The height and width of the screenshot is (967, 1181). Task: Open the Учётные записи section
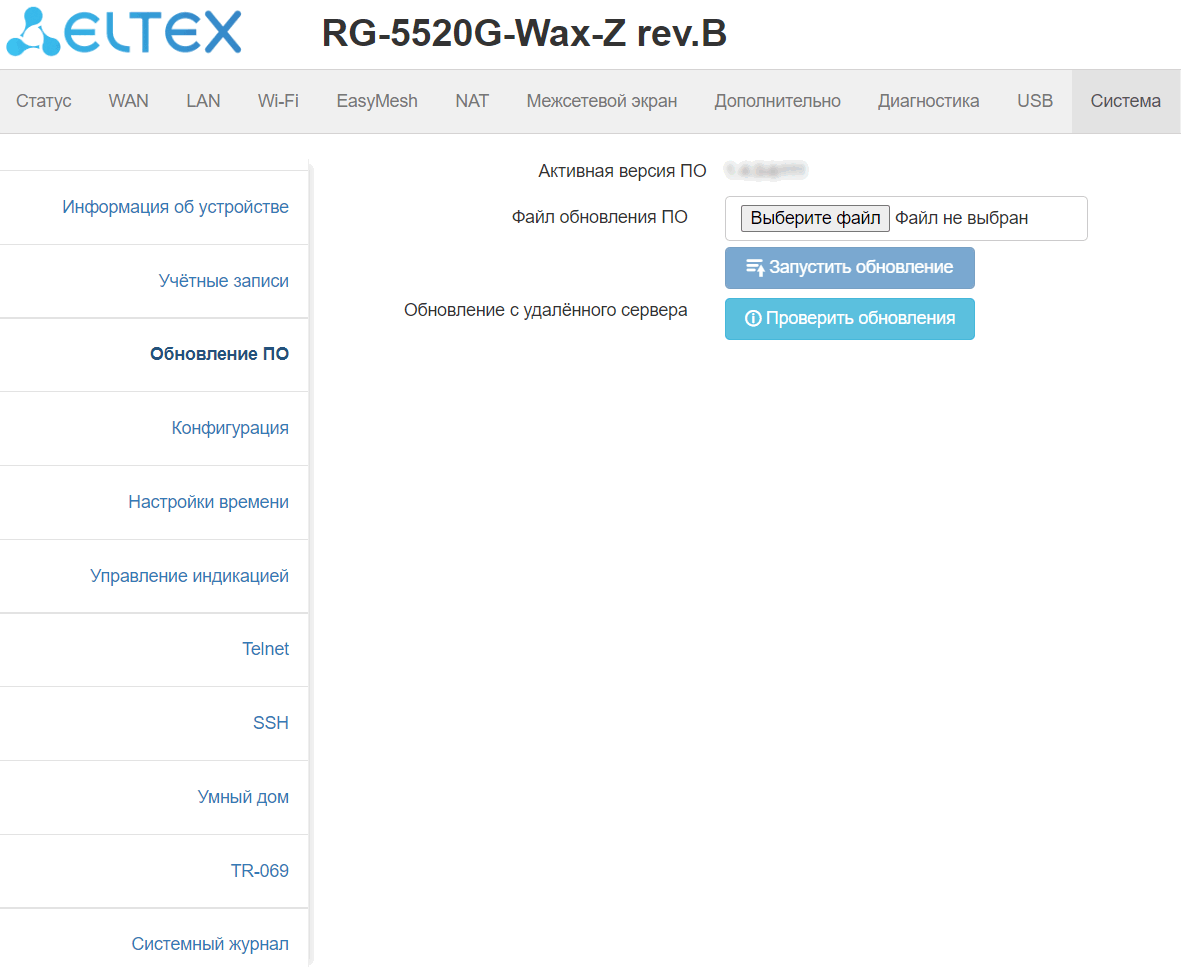[224, 281]
